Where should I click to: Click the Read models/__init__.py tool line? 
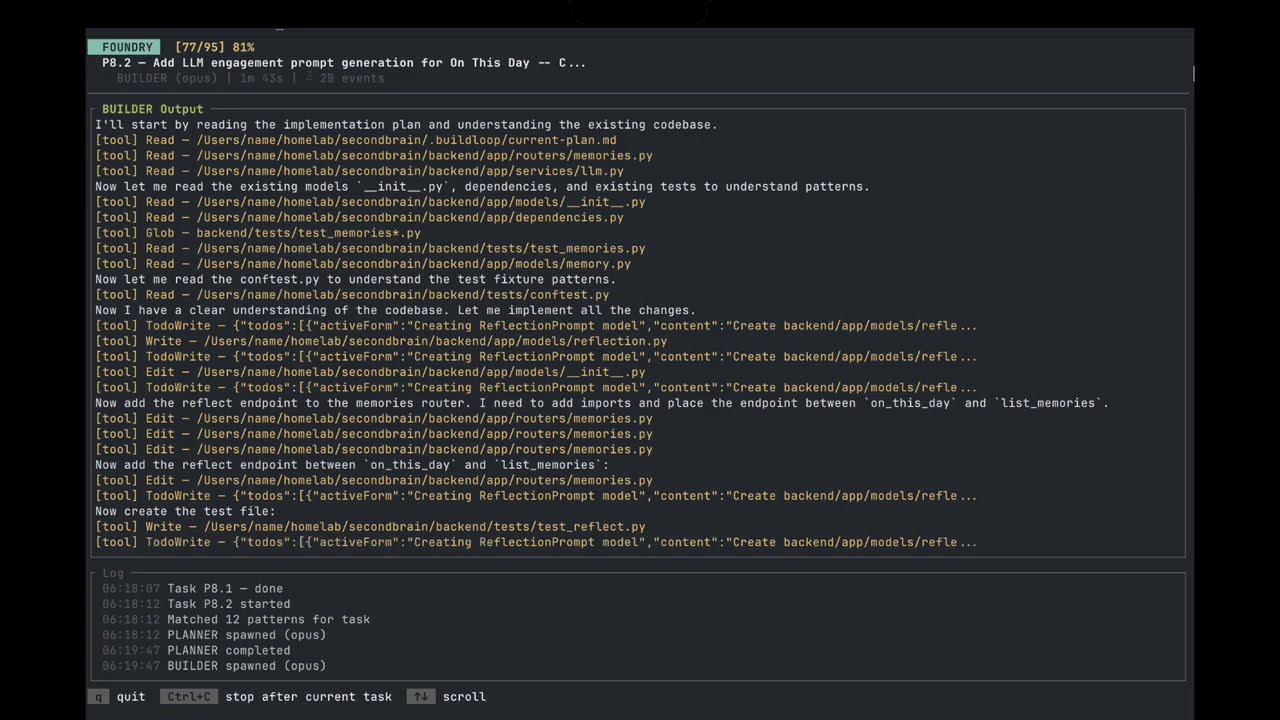tap(370, 202)
